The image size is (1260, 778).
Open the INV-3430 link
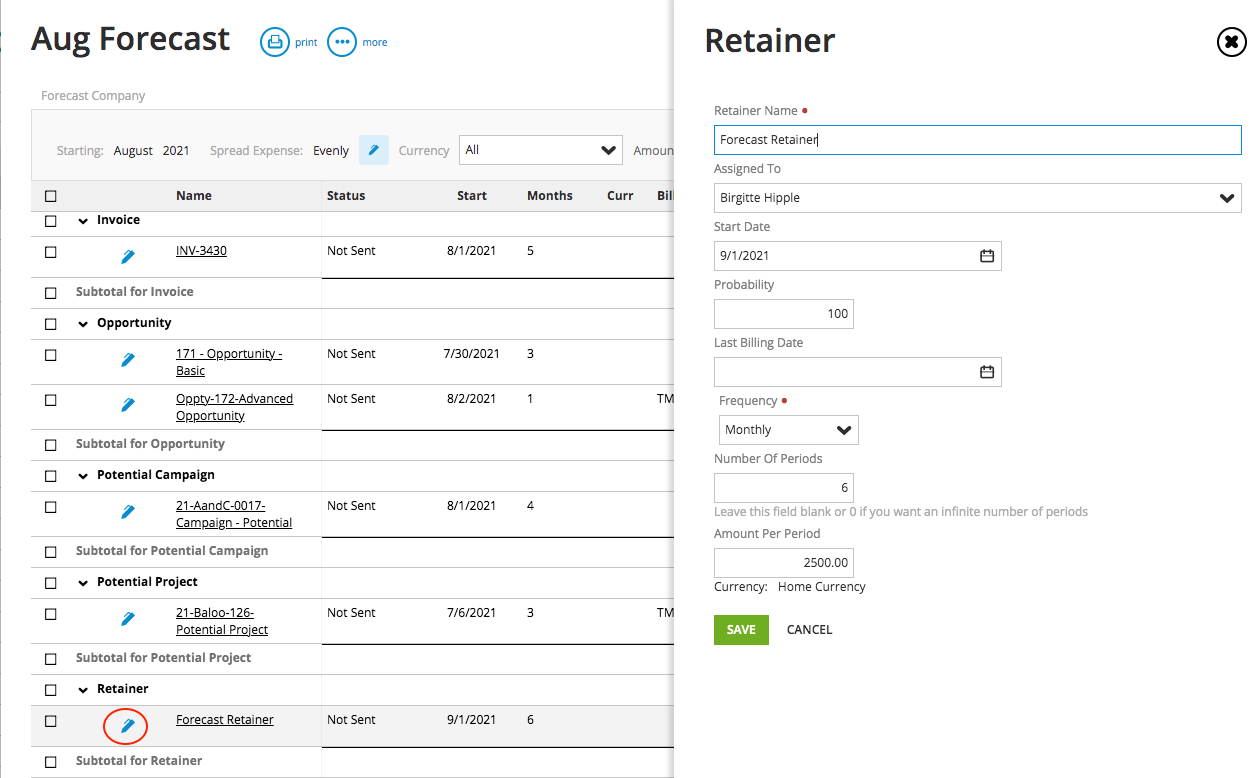201,251
